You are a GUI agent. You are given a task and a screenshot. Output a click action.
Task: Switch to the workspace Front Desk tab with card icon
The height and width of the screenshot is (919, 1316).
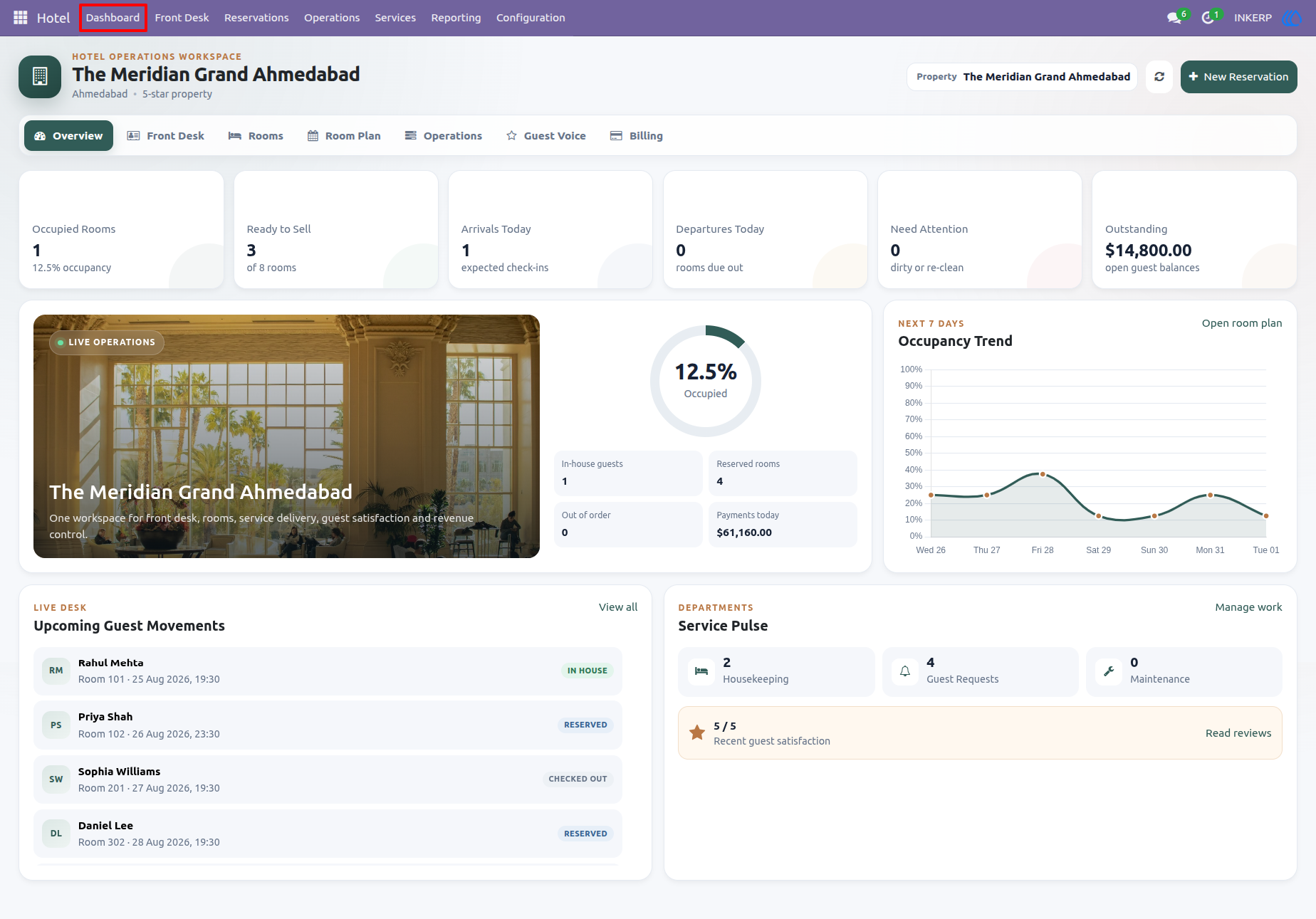pyautogui.click(x=166, y=136)
